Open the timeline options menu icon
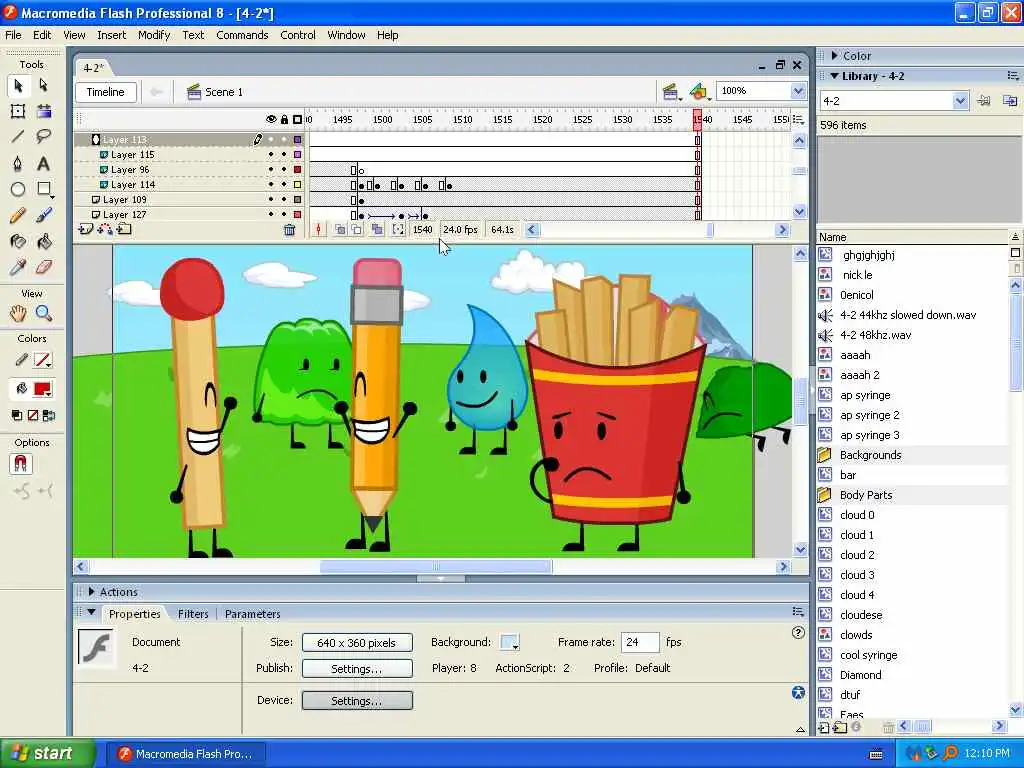 (798, 120)
